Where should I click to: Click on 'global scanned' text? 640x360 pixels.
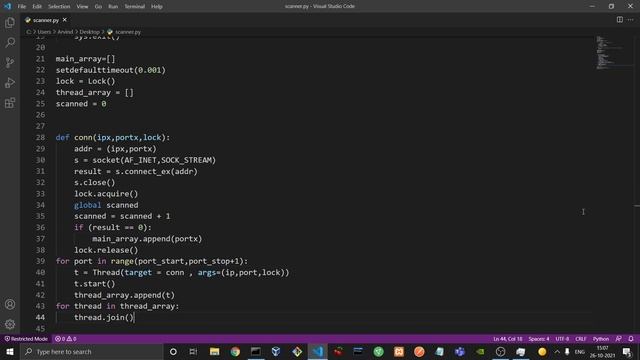point(106,205)
